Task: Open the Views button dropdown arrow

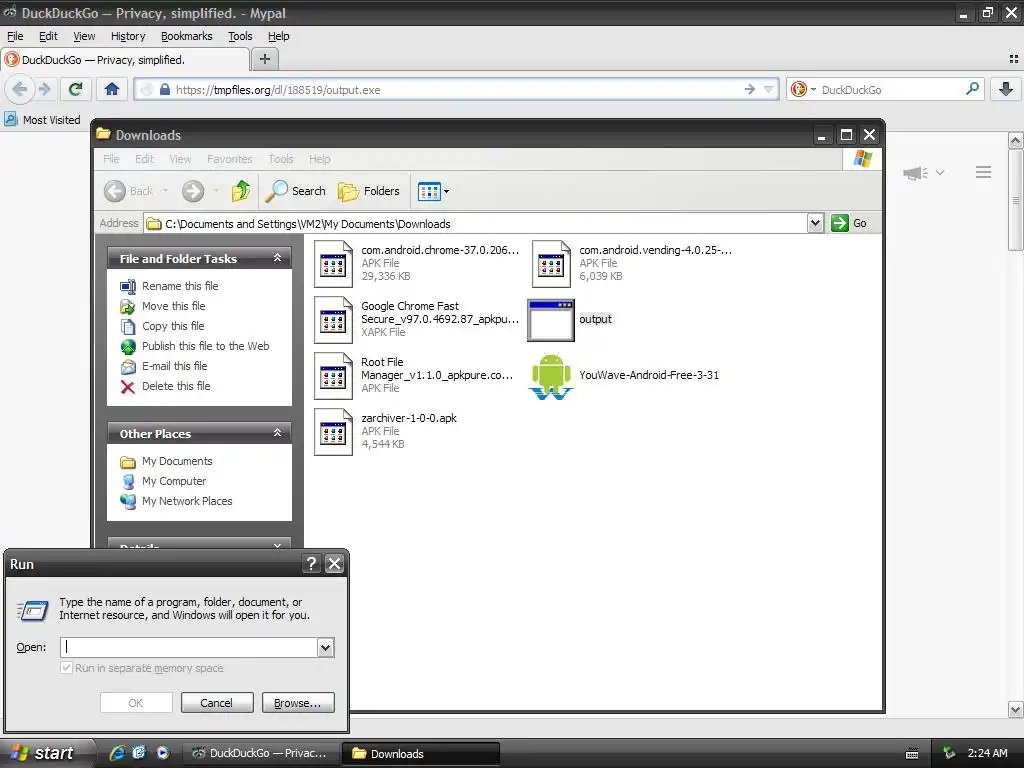Action: pyautogui.click(x=447, y=191)
